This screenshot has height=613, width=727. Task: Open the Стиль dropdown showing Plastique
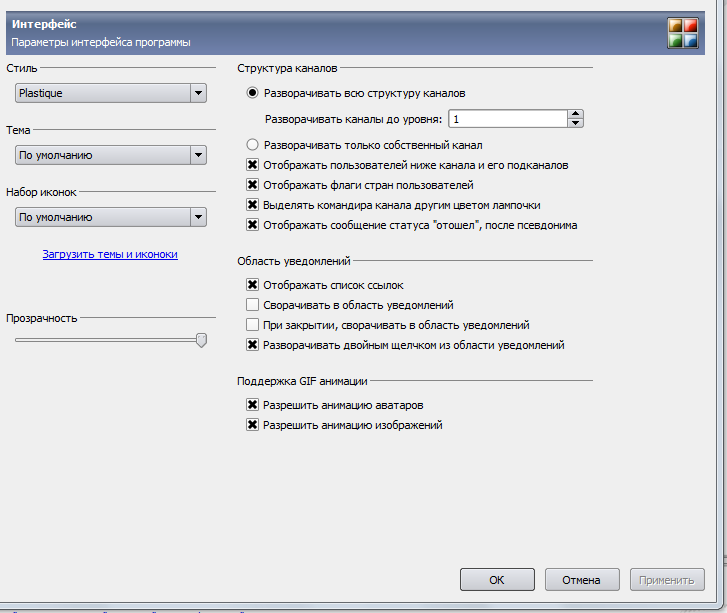(111, 93)
